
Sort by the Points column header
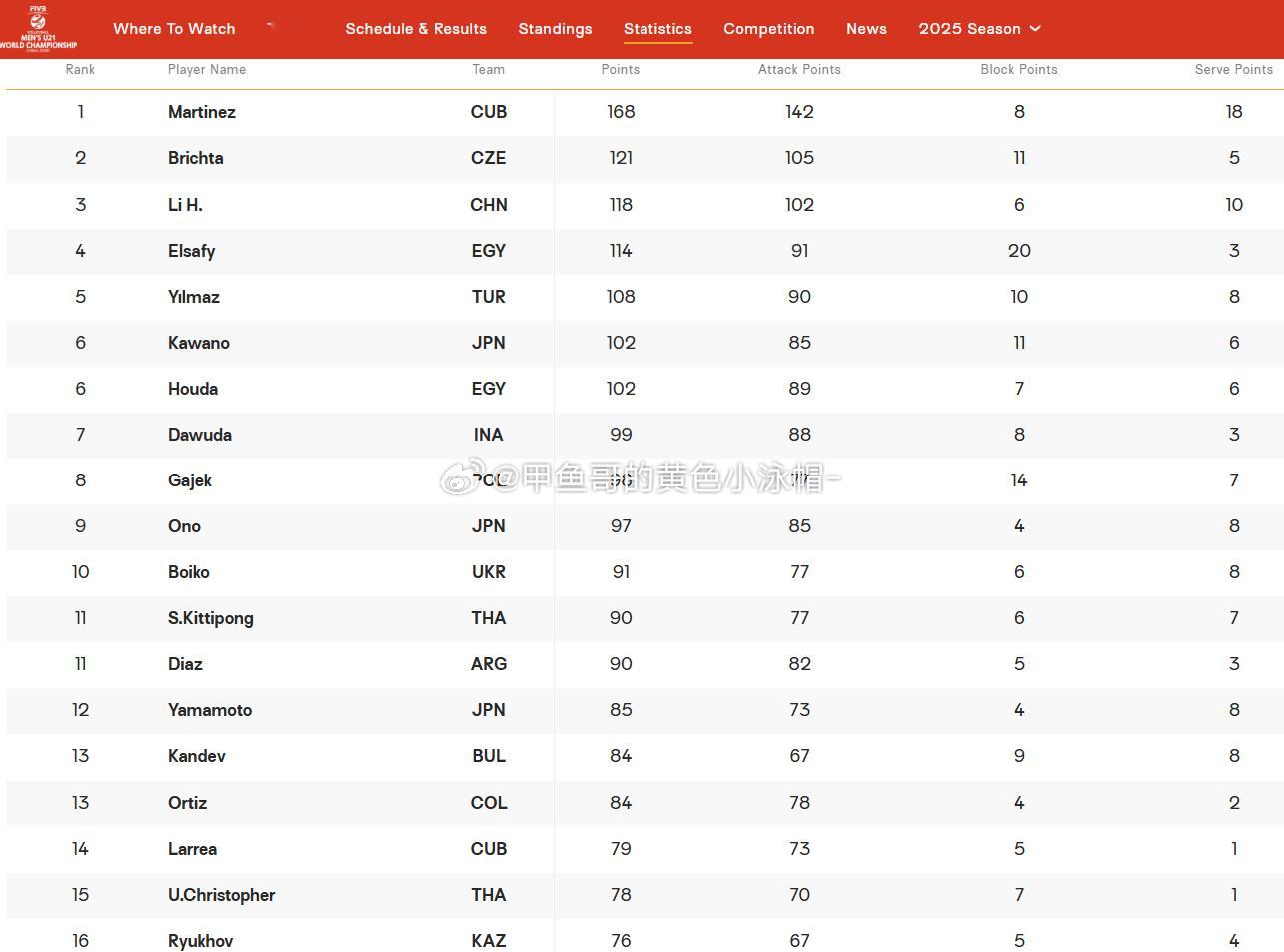621,70
